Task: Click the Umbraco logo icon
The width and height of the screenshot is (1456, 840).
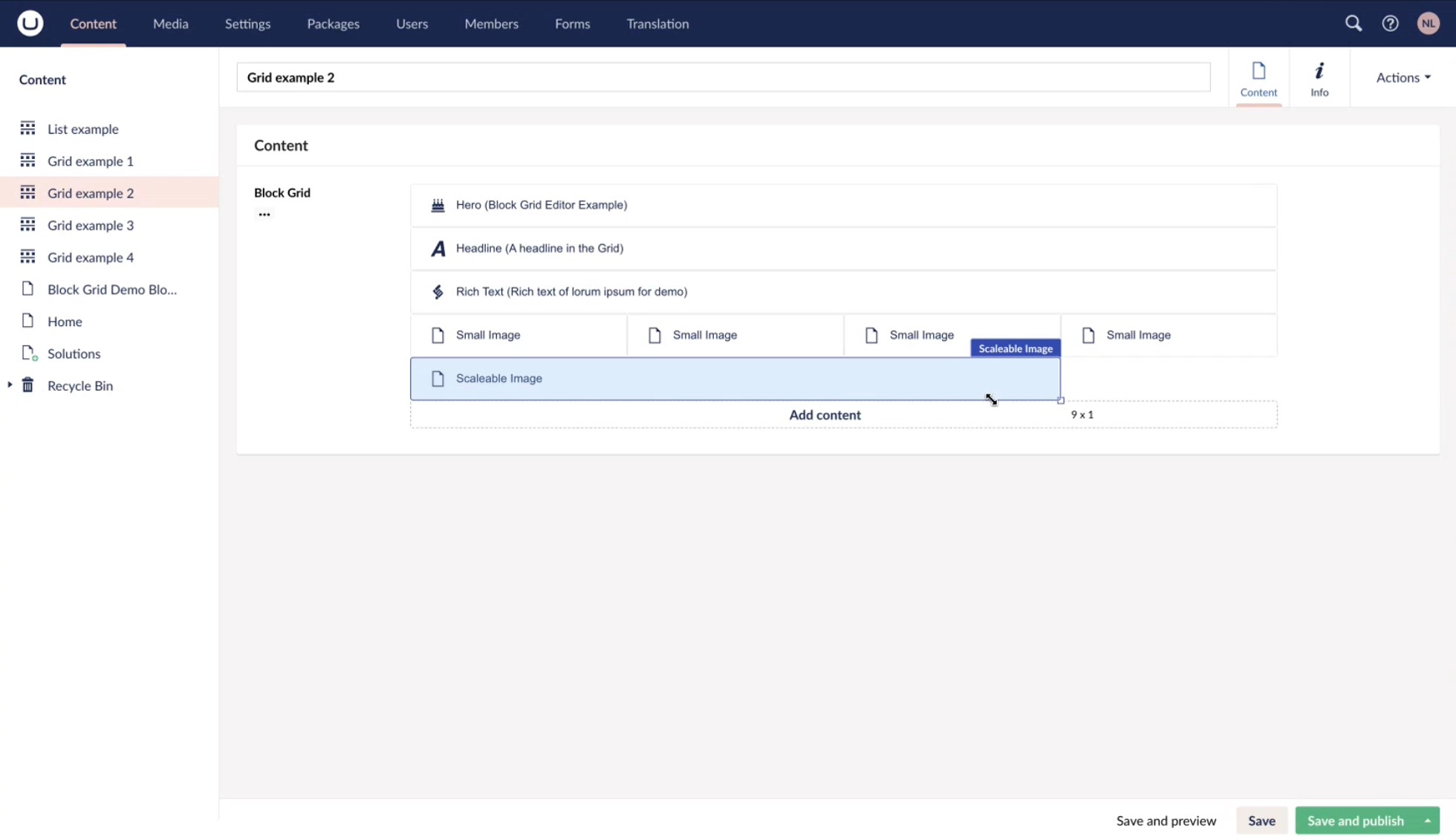Action: [30, 23]
